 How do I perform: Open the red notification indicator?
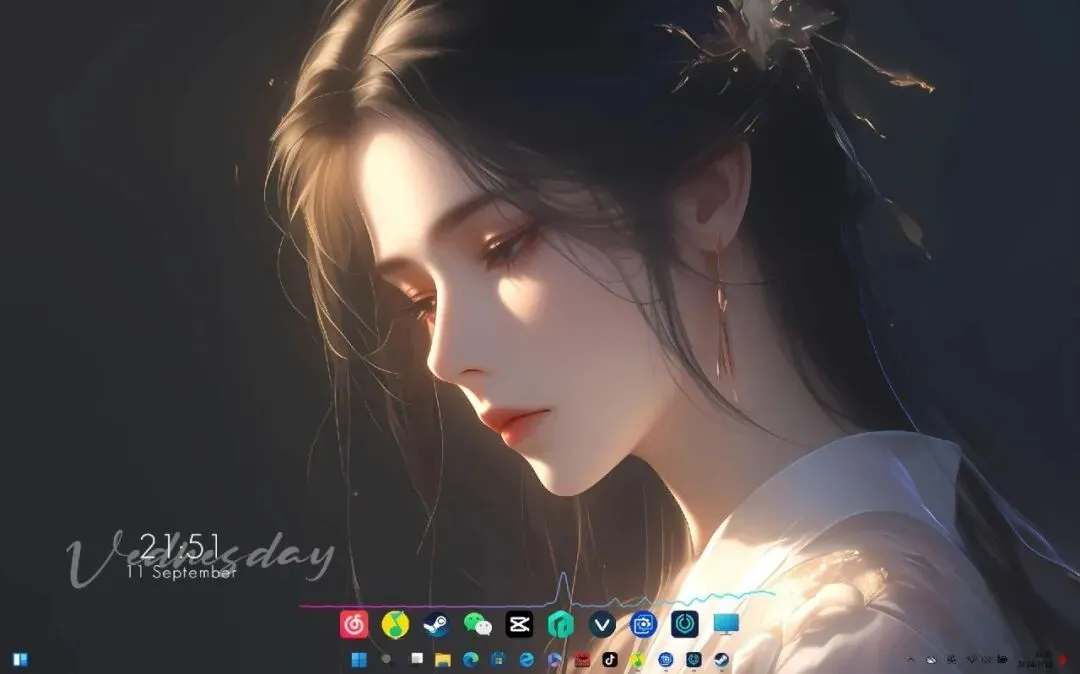coord(1062,660)
